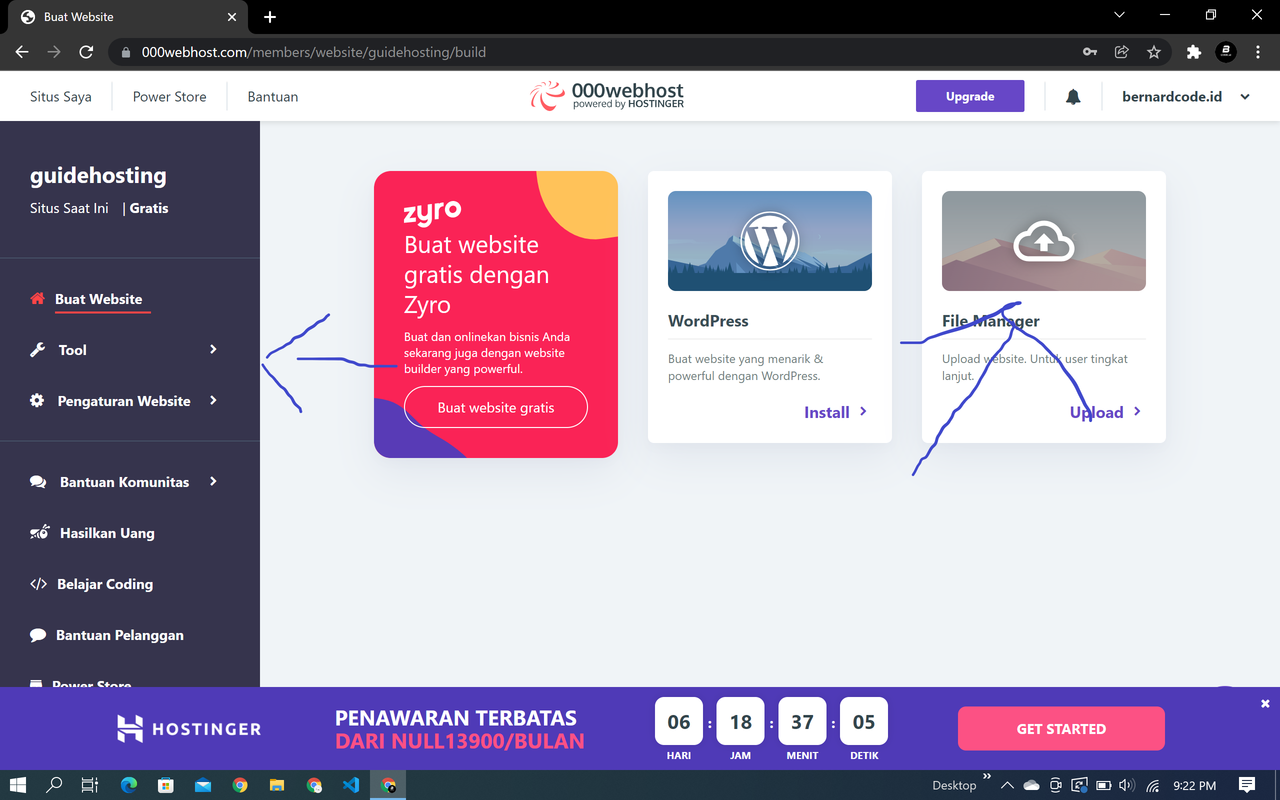Open Chrome tab search dropdown arrow
The width and height of the screenshot is (1280, 800).
[x=1119, y=15]
